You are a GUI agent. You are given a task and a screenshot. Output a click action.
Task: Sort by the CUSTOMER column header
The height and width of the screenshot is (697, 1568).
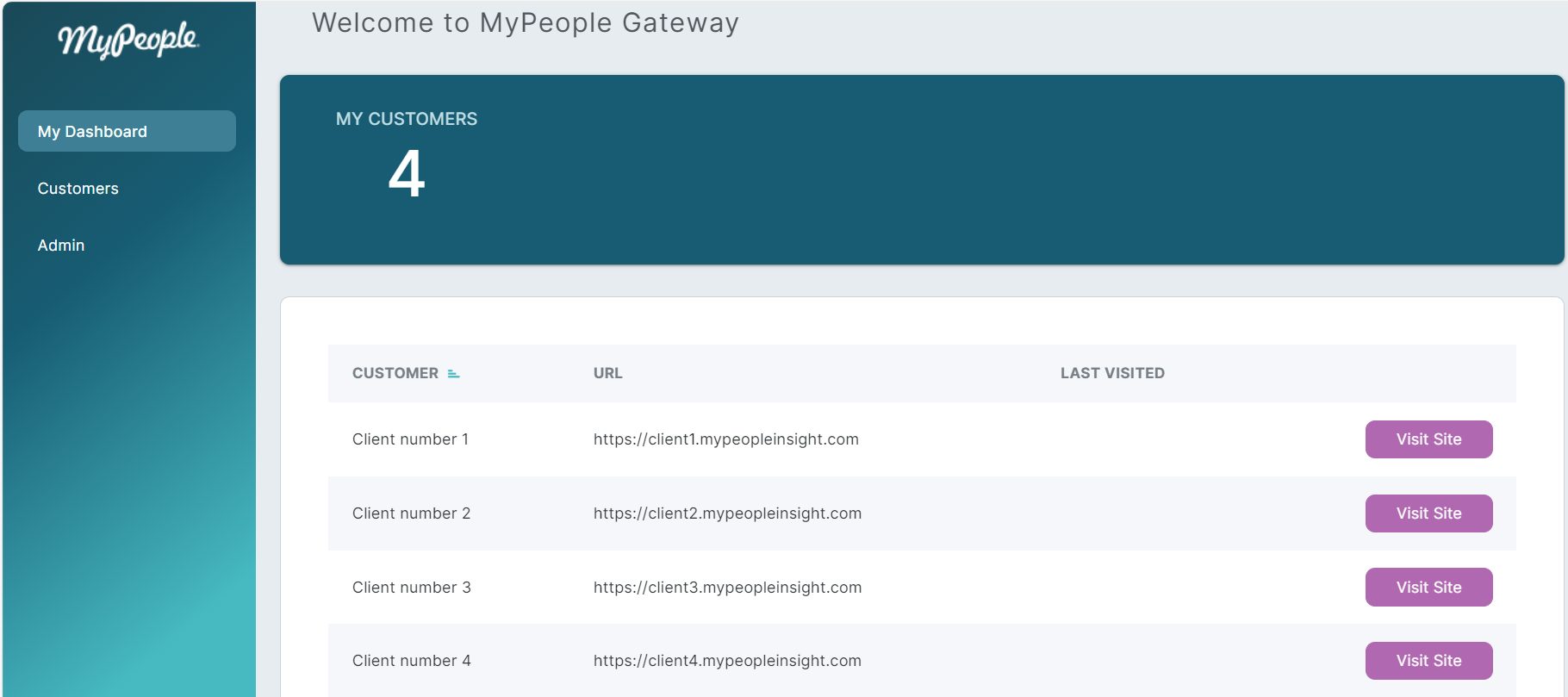coord(395,373)
